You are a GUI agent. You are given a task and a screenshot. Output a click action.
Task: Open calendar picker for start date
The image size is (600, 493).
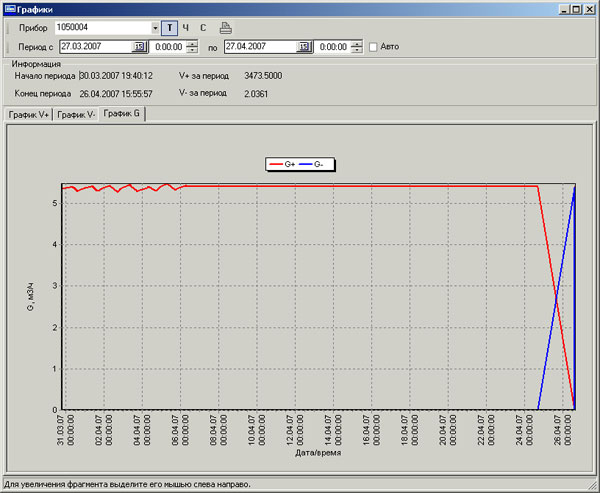139,47
